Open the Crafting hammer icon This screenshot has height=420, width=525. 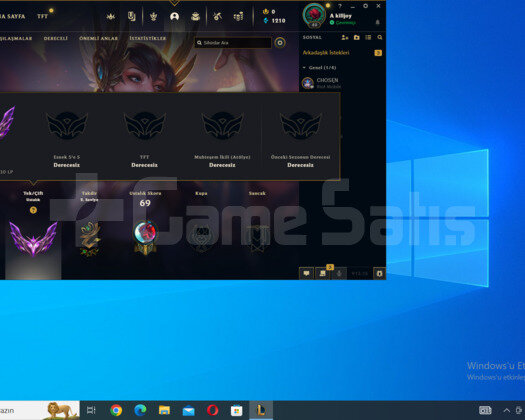[217, 16]
